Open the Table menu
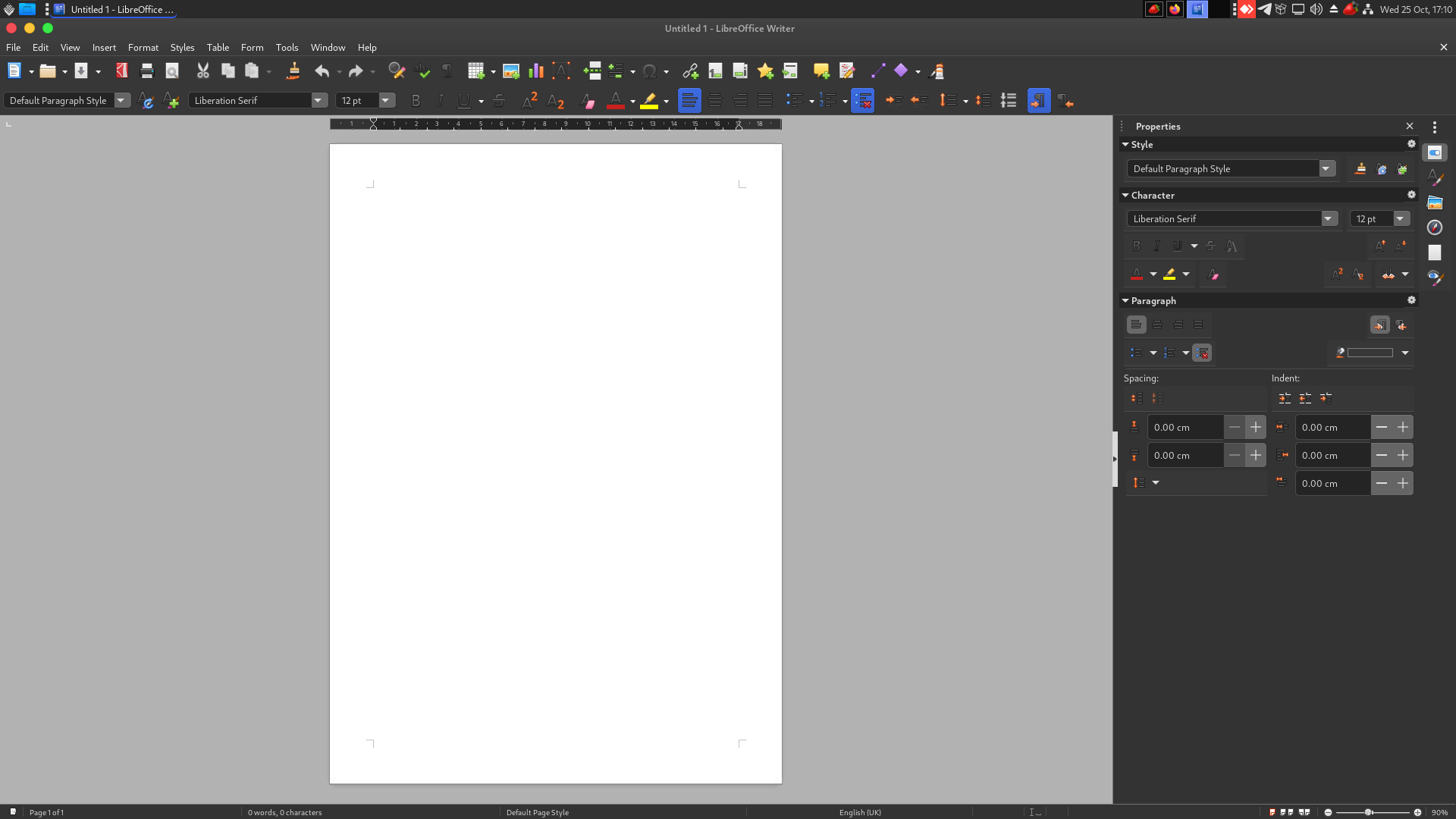Viewport: 1456px width, 819px height. 218,47
